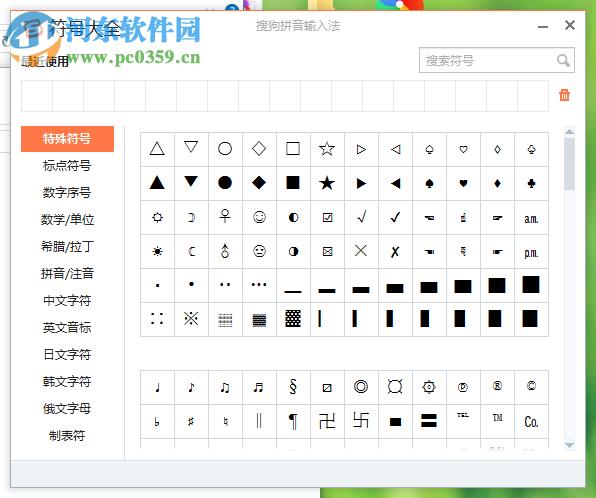Viewport: 596px width, 498px height.
Task: Select the 日文字符 category
Action: pyautogui.click(x=67, y=354)
